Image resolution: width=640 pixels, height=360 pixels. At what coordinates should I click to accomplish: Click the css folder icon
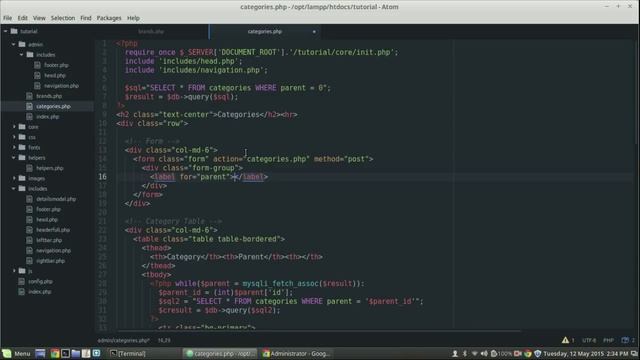pos(22,137)
